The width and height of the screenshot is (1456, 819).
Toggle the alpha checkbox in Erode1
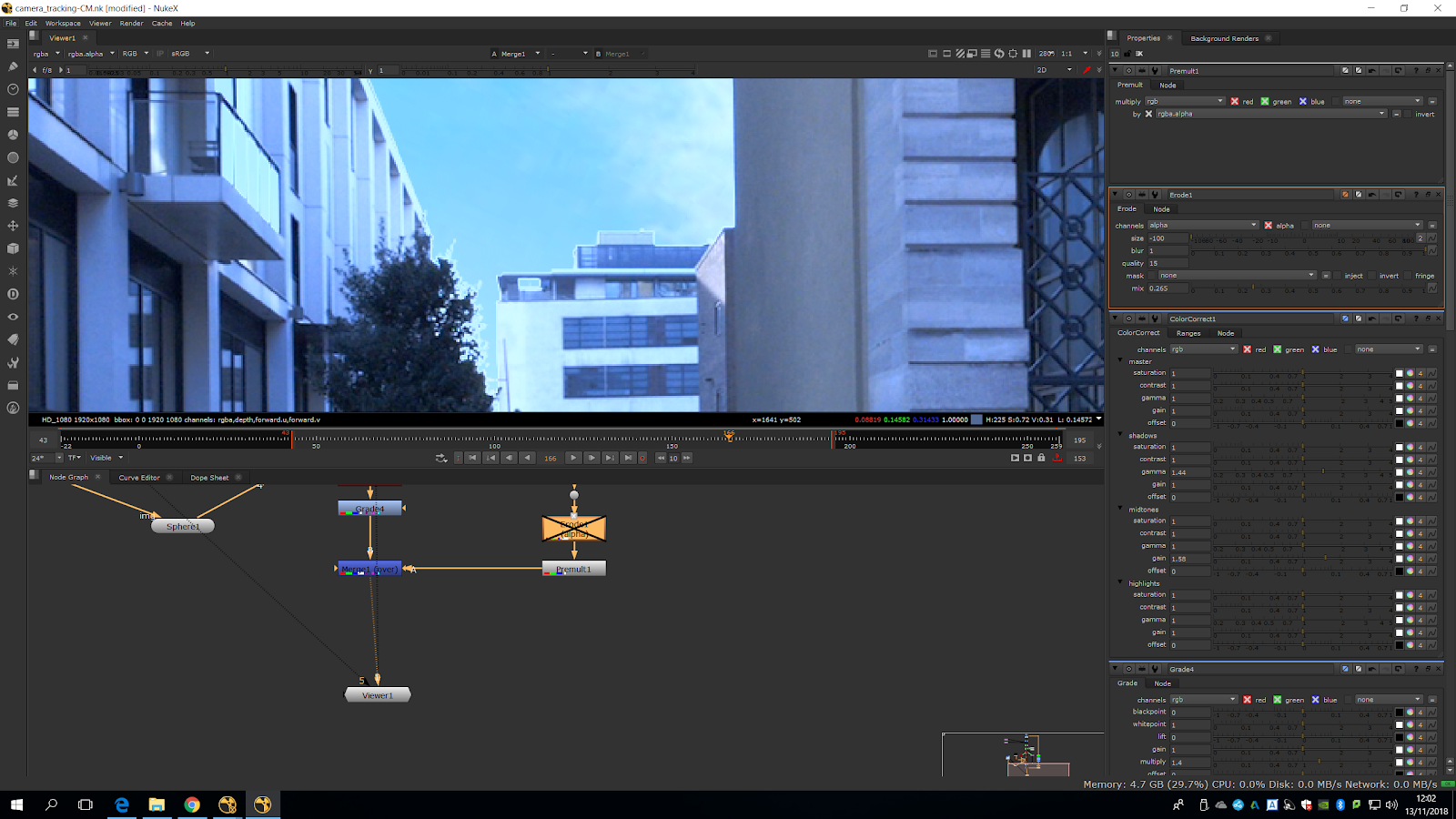[1269, 225]
